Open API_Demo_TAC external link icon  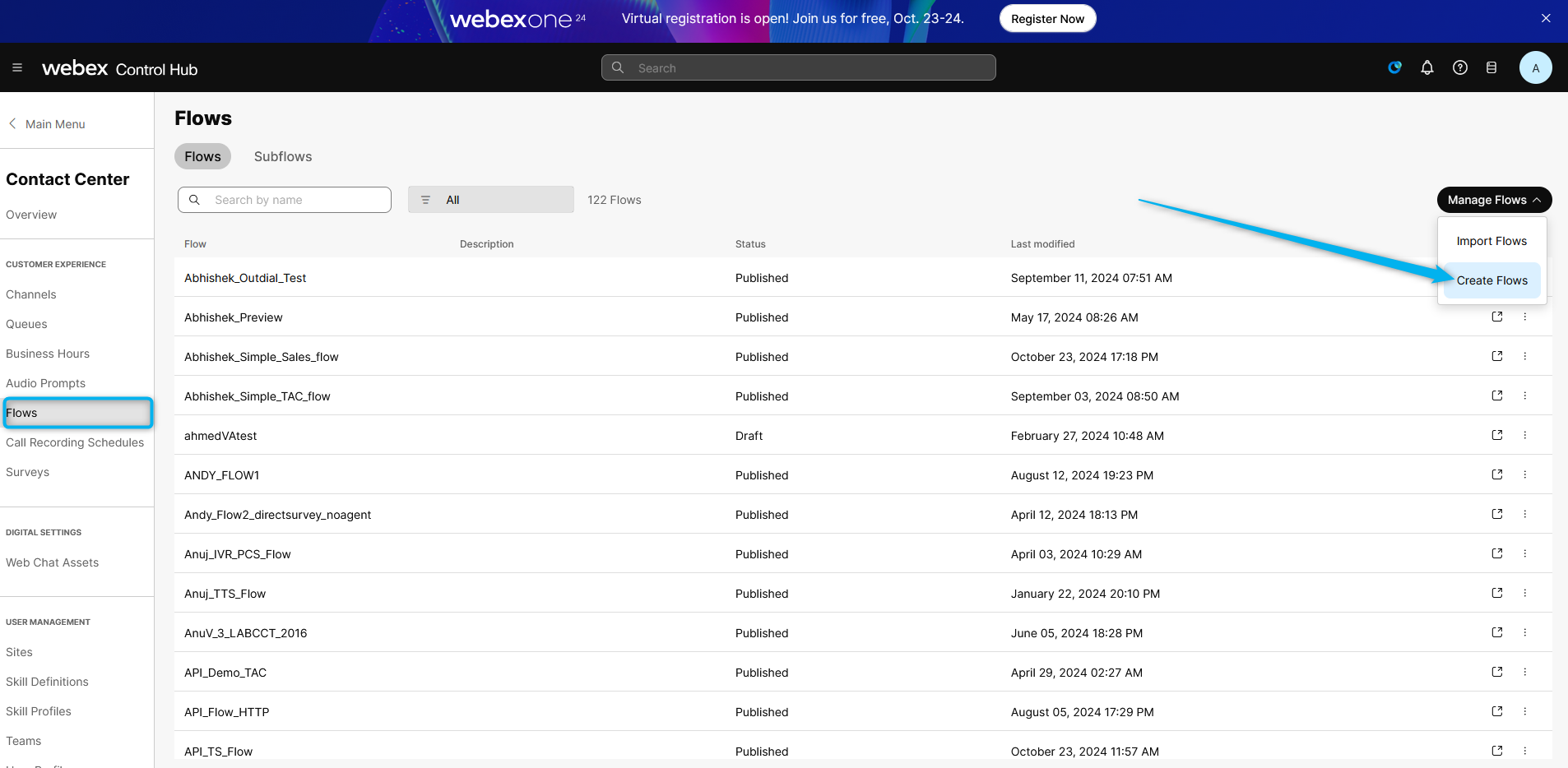coord(1497,672)
